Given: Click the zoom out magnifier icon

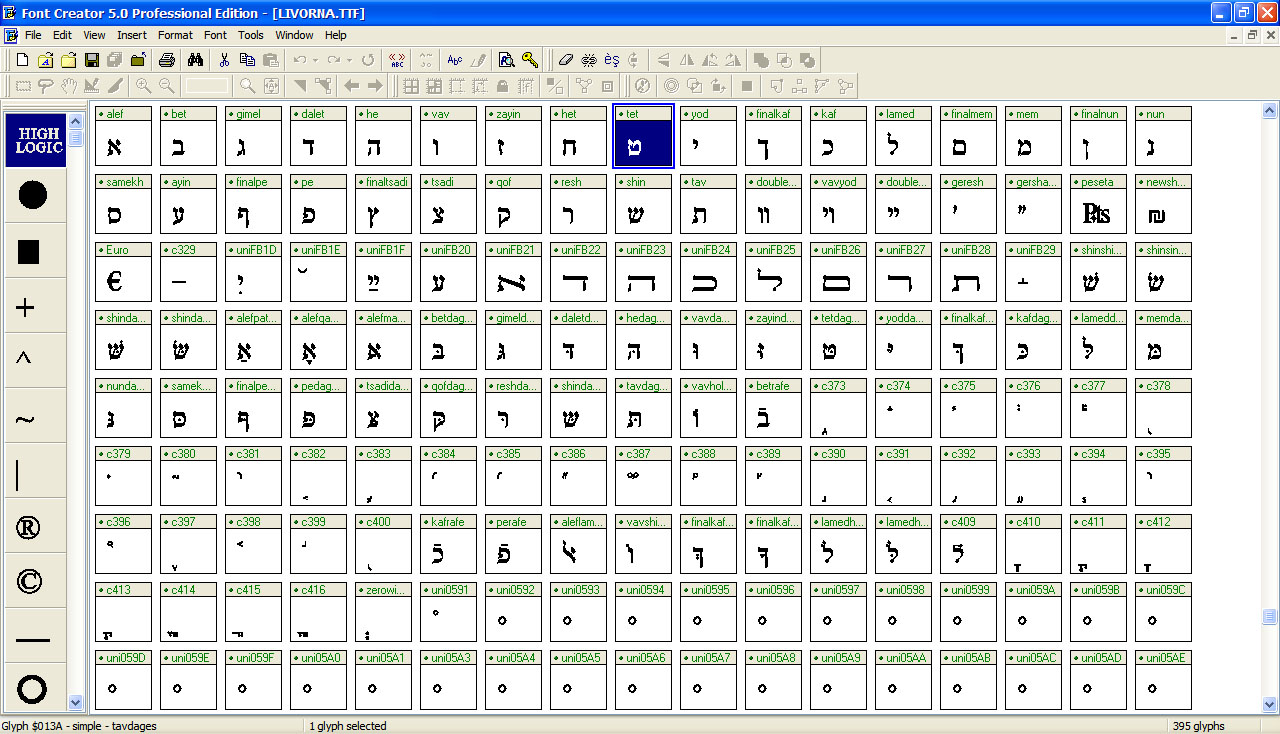Looking at the screenshot, I should (x=167, y=86).
